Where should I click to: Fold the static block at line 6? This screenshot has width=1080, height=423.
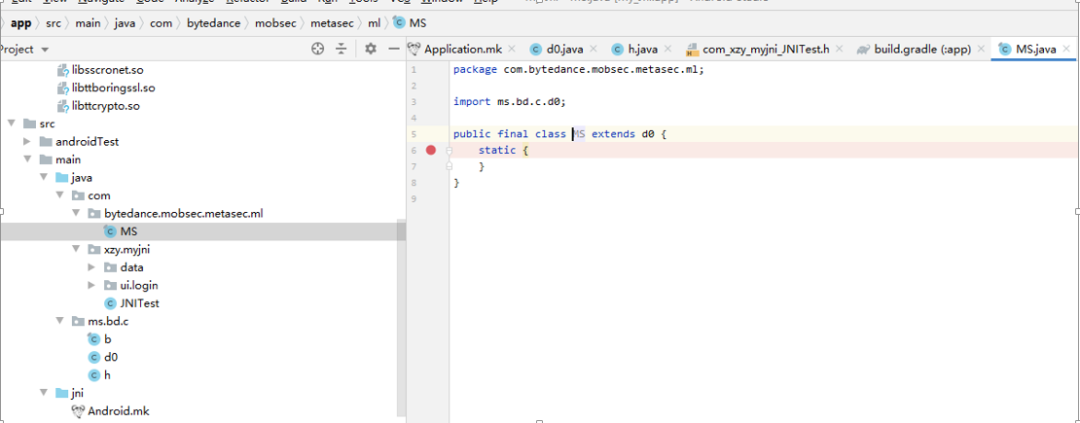click(x=448, y=150)
